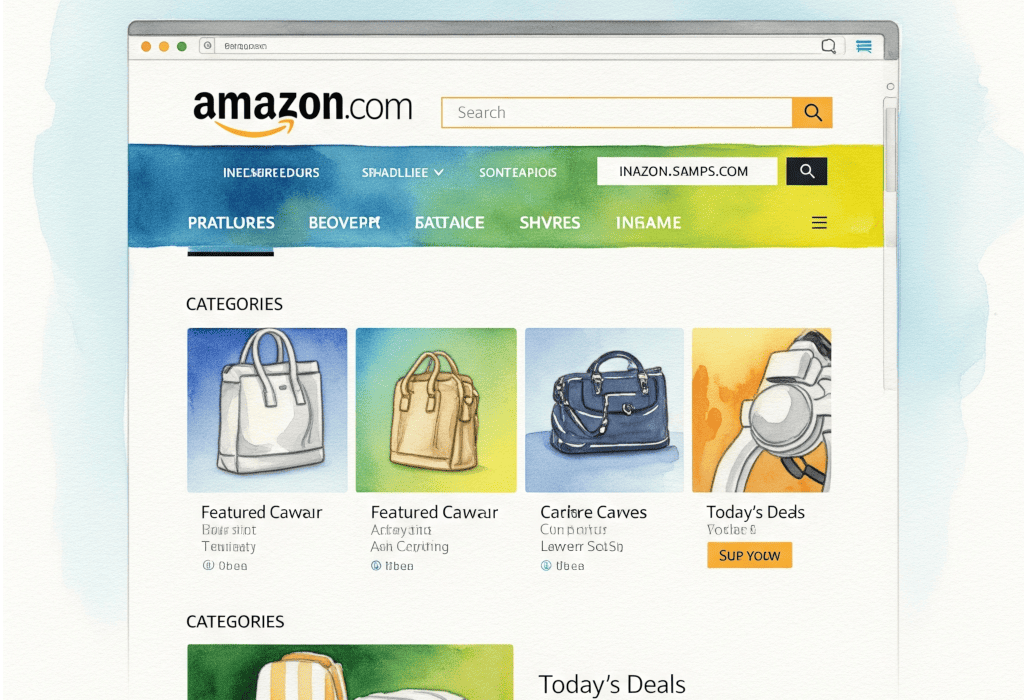
Task: Click the INAZON.SAMPS.COM input box
Action: click(x=687, y=171)
